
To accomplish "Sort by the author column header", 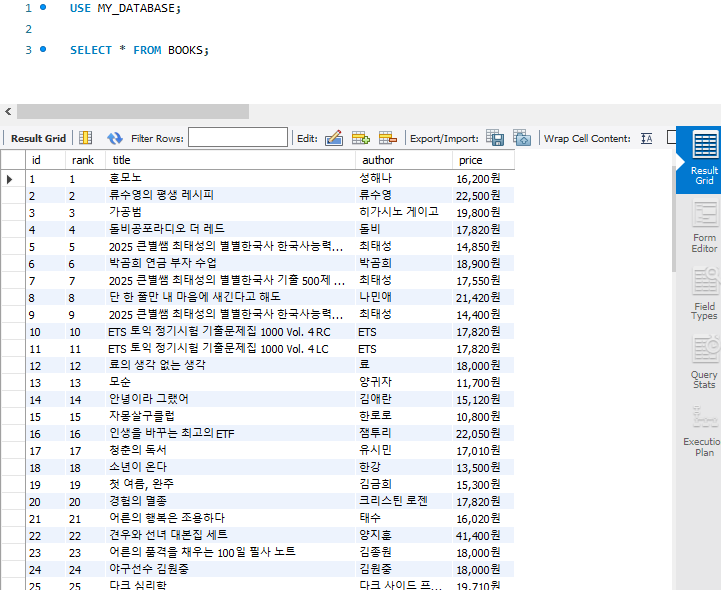I will 404,160.
